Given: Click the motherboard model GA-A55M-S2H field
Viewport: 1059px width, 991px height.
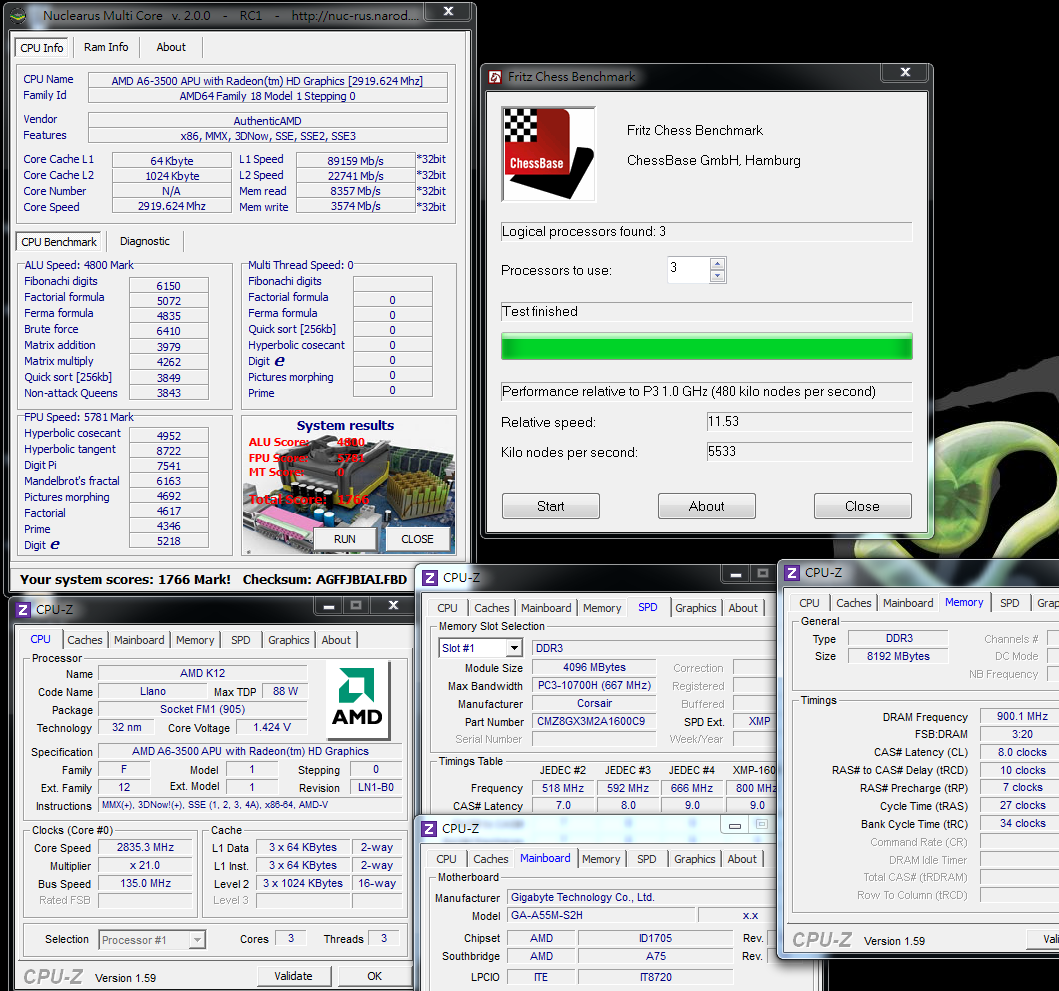Looking at the screenshot, I should [x=600, y=915].
